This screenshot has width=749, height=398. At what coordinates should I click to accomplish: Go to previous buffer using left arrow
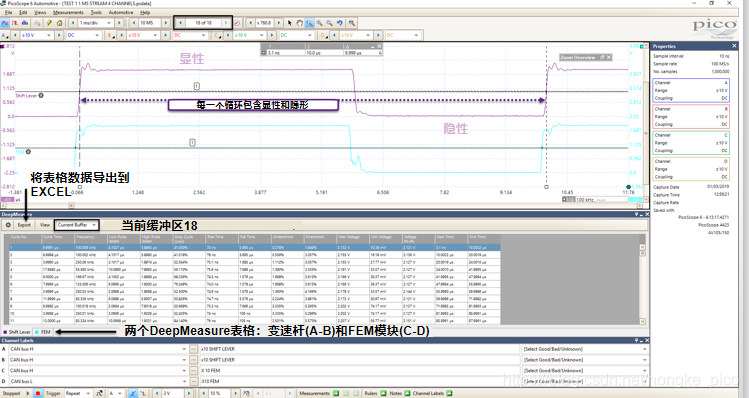[181, 23]
